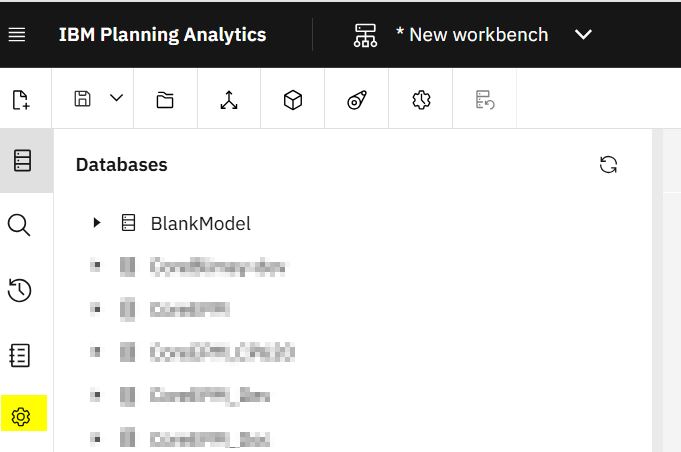The image size is (681, 452).
Task: Open the search sidebar icon
Action: pos(19,225)
